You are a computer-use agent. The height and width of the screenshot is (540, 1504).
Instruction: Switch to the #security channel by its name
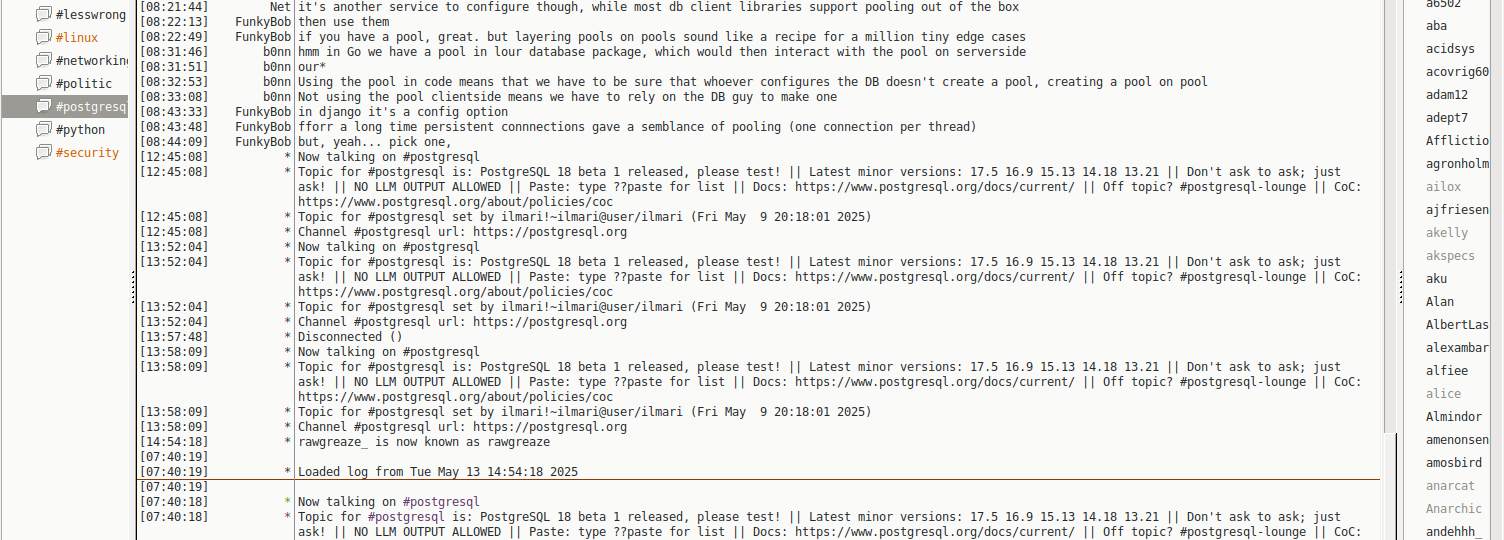pyautogui.click(x=87, y=153)
